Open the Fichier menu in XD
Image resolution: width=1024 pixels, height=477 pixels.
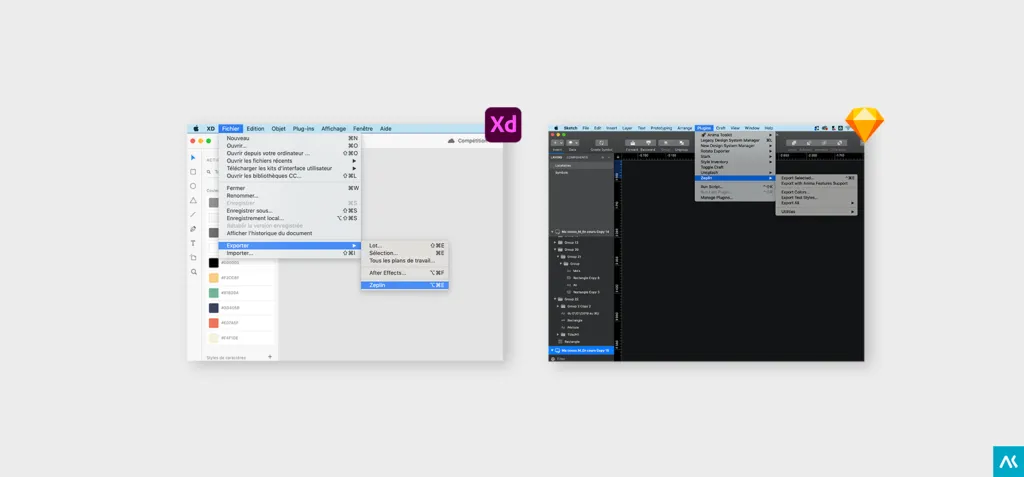[x=231, y=129]
